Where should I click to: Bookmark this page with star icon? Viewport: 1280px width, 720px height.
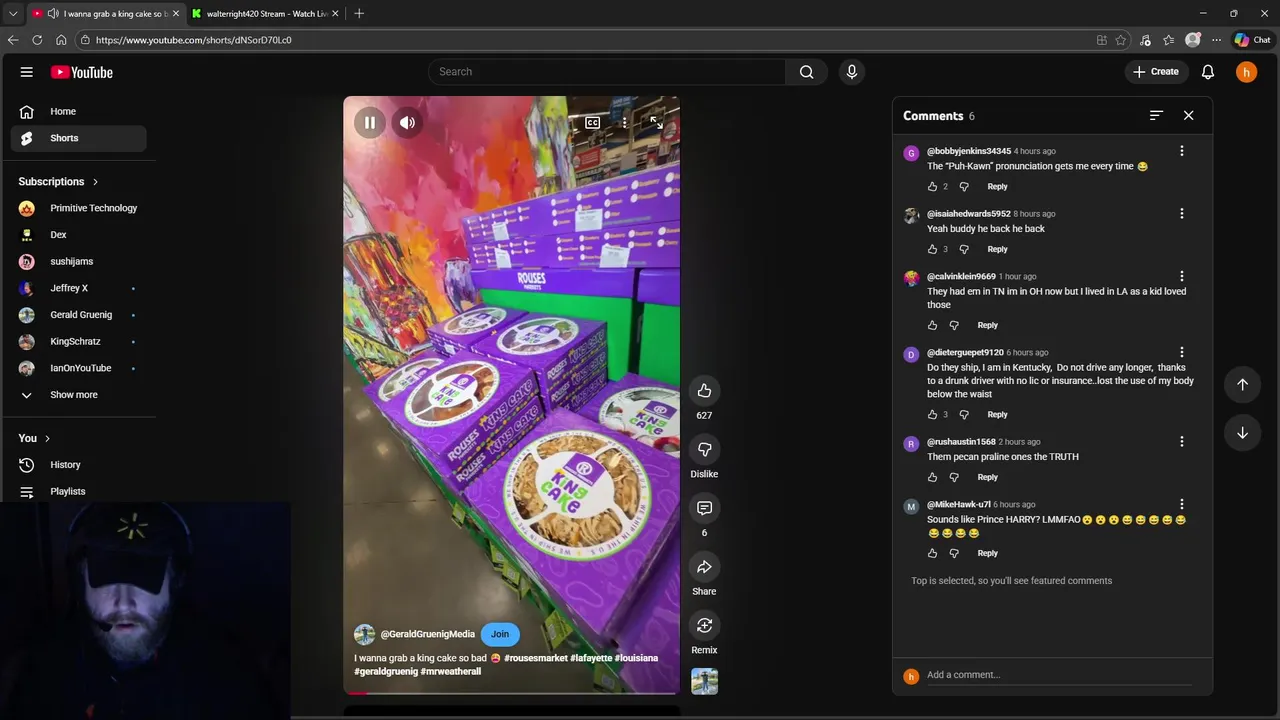1121,40
